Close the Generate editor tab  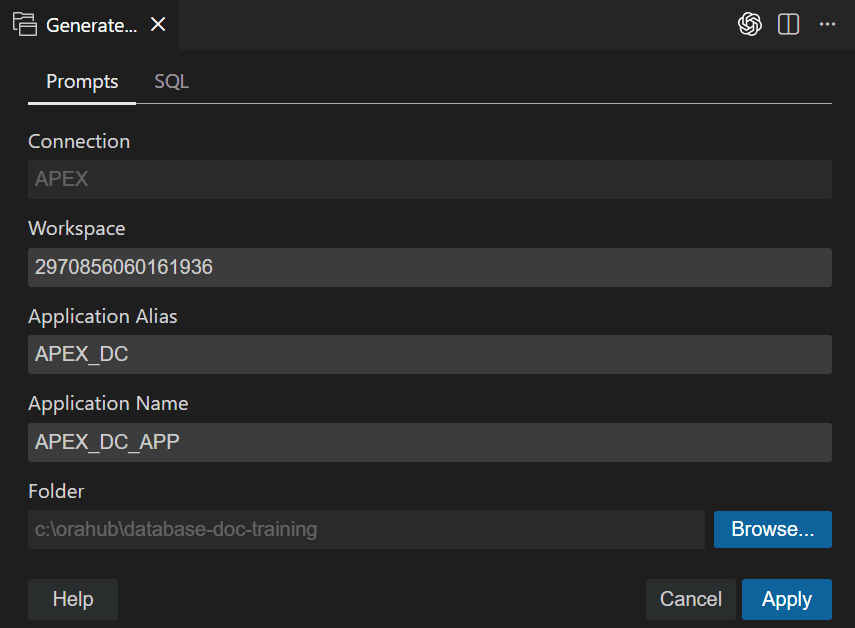click(x=158, y=24)
